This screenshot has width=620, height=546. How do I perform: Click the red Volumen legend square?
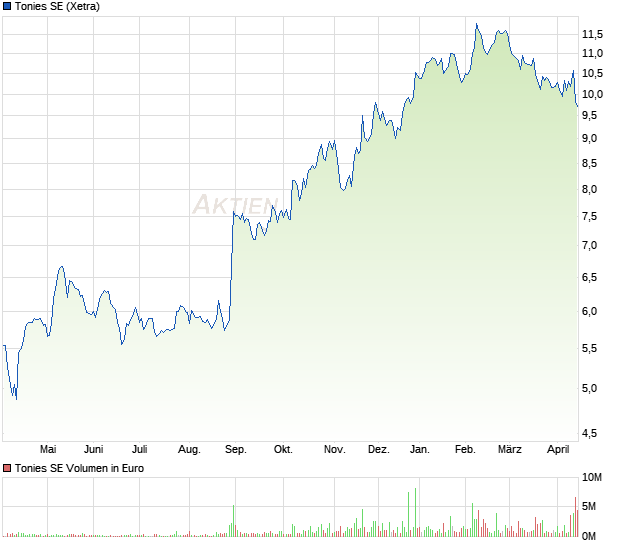click(x=7, y=468)
